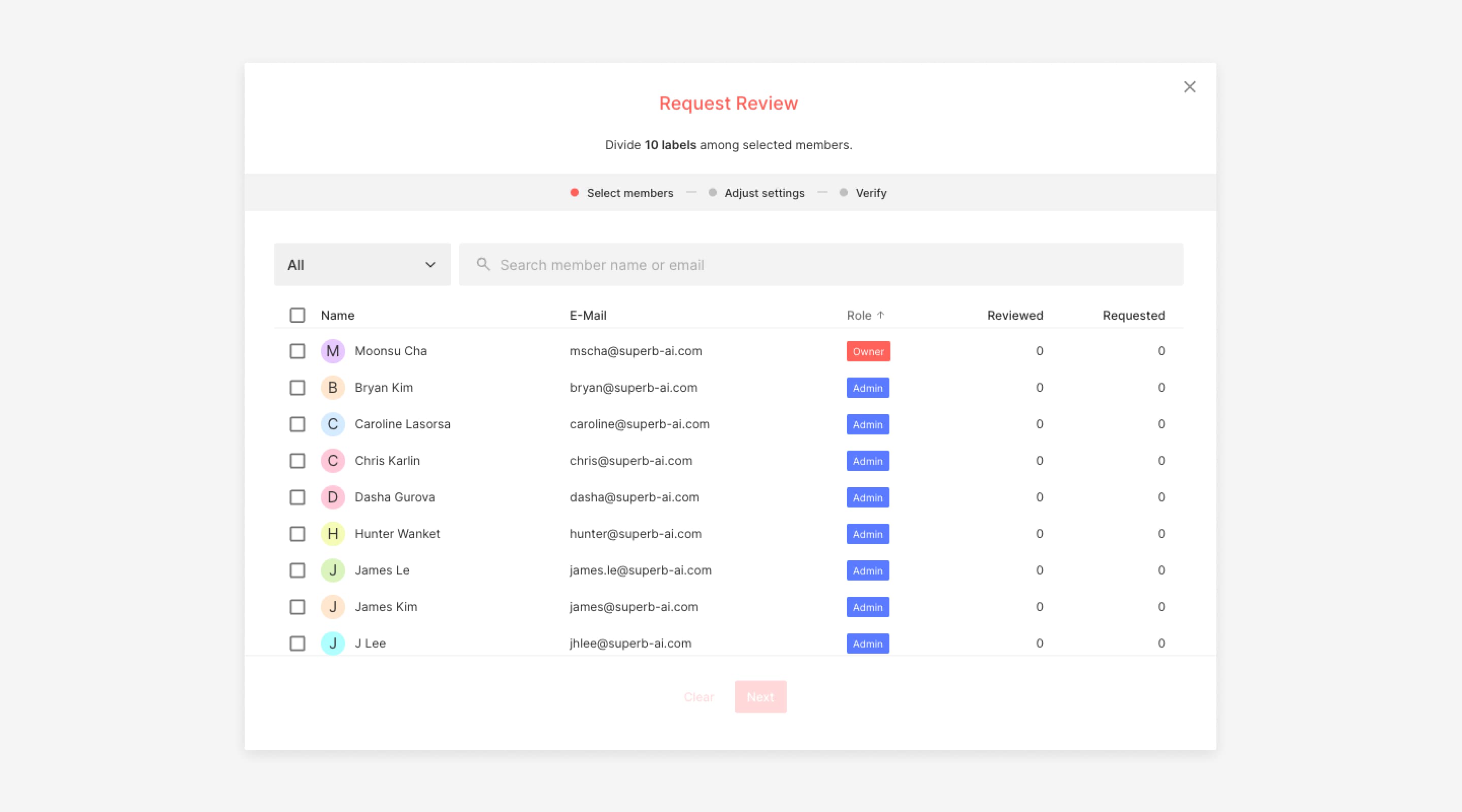Click Hunter Wanket's H avatar
Image resolution: width=1462 pixels, height=812 pixels.
click(x=333, y=534)
